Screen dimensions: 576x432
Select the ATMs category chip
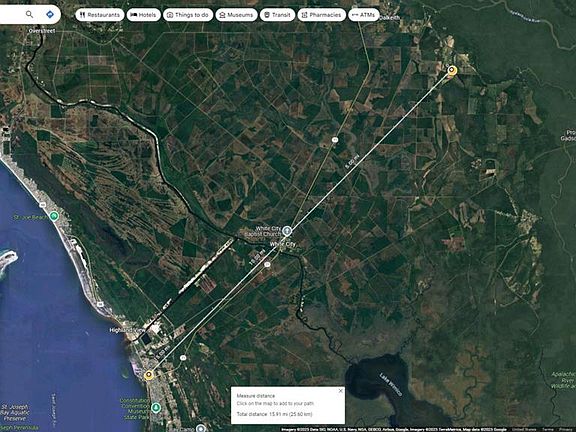[364, 15]
